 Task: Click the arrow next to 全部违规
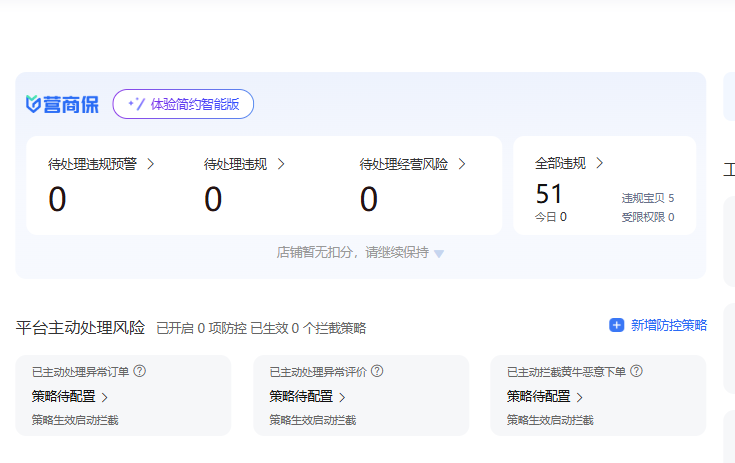[x=599, y=163]
